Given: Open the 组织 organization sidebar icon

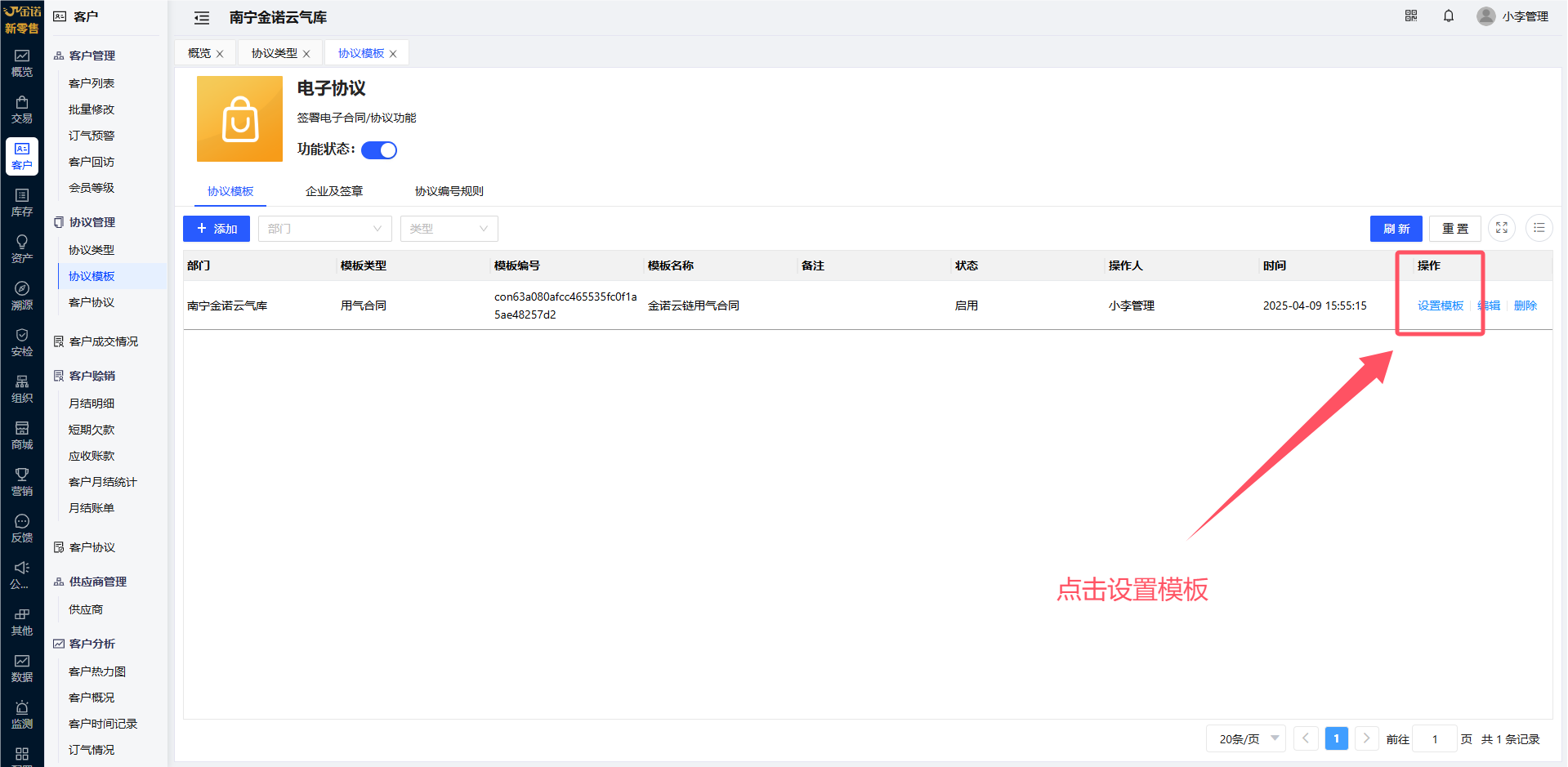Looking at the screenshot, I should [22, 389].
